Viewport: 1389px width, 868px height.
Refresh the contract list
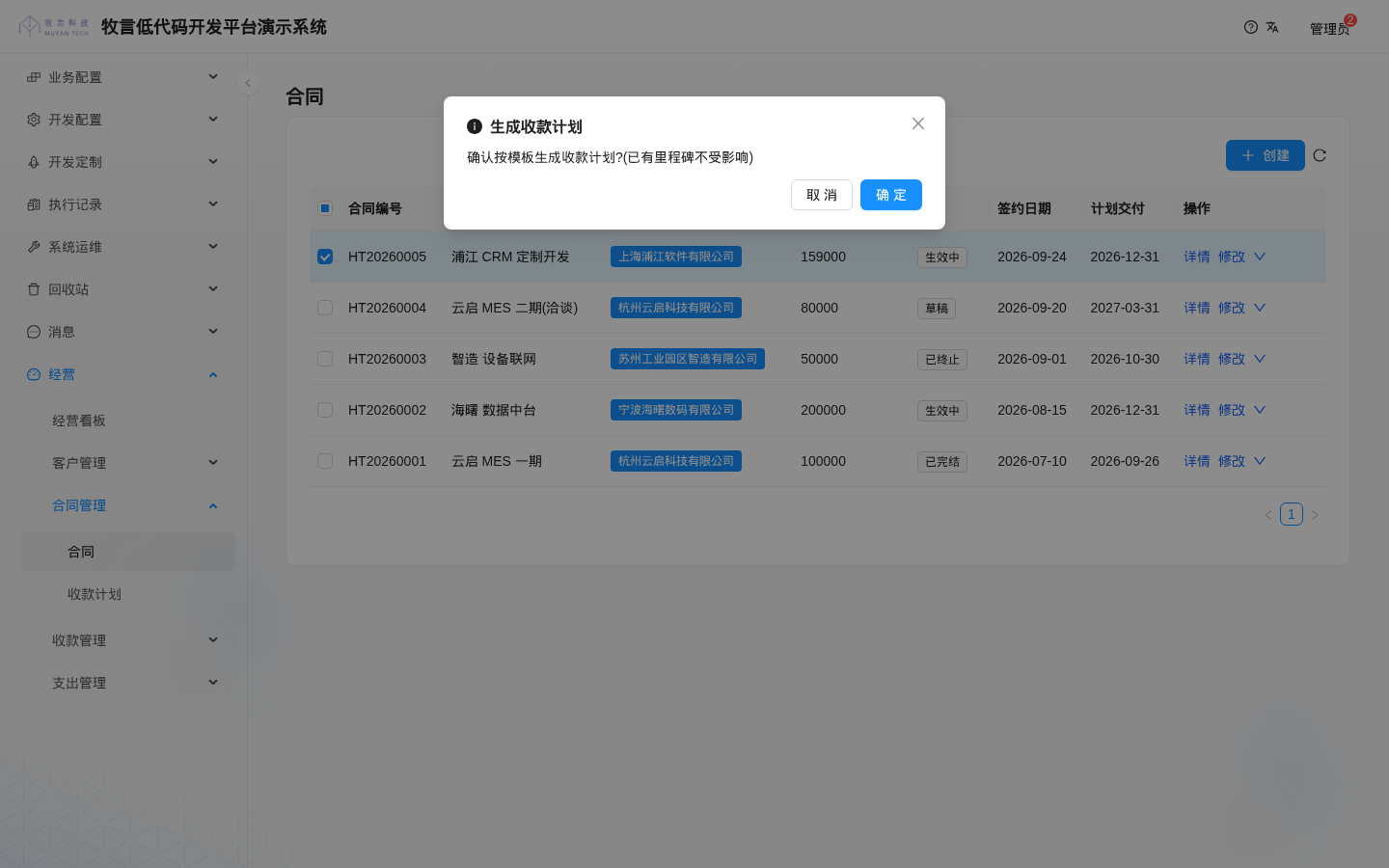point(1320,155)
